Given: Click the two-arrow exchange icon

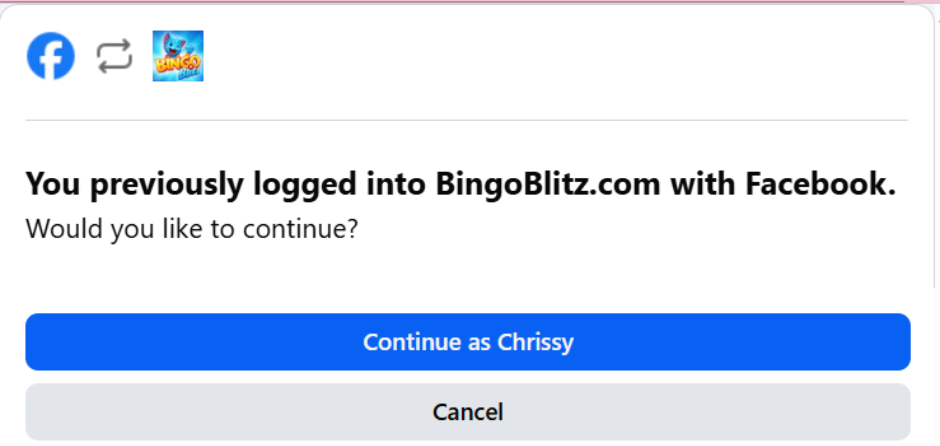Looking at the screenshot, I should tap(114, 57).
